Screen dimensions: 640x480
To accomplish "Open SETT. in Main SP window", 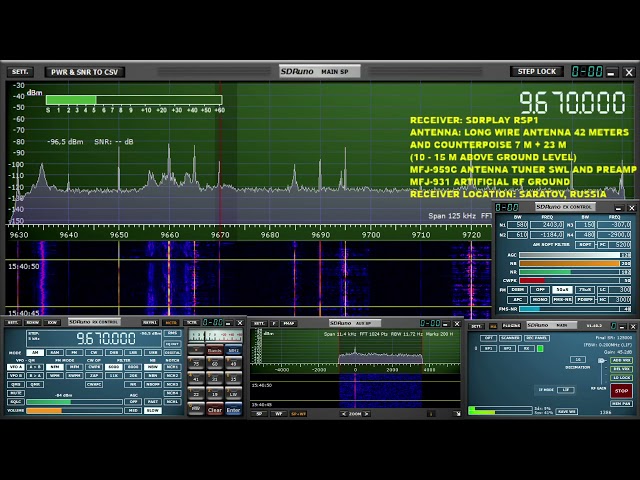I will tap(20, 72).
